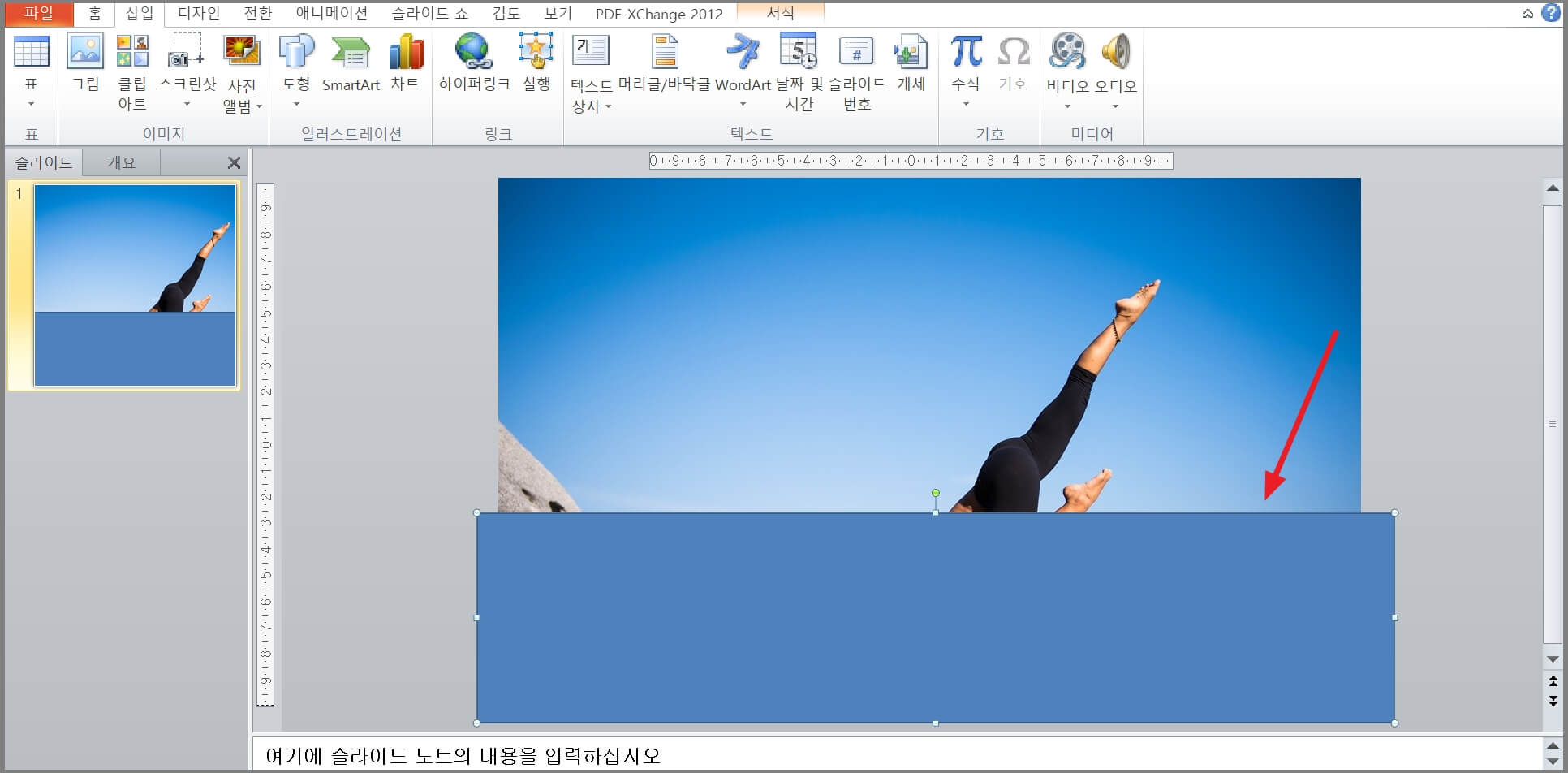The height and width of the screenshot is (773, 1568).
Task: Add a 하이퍼링크 hyperlink
Action: click(x=474, y=50)
